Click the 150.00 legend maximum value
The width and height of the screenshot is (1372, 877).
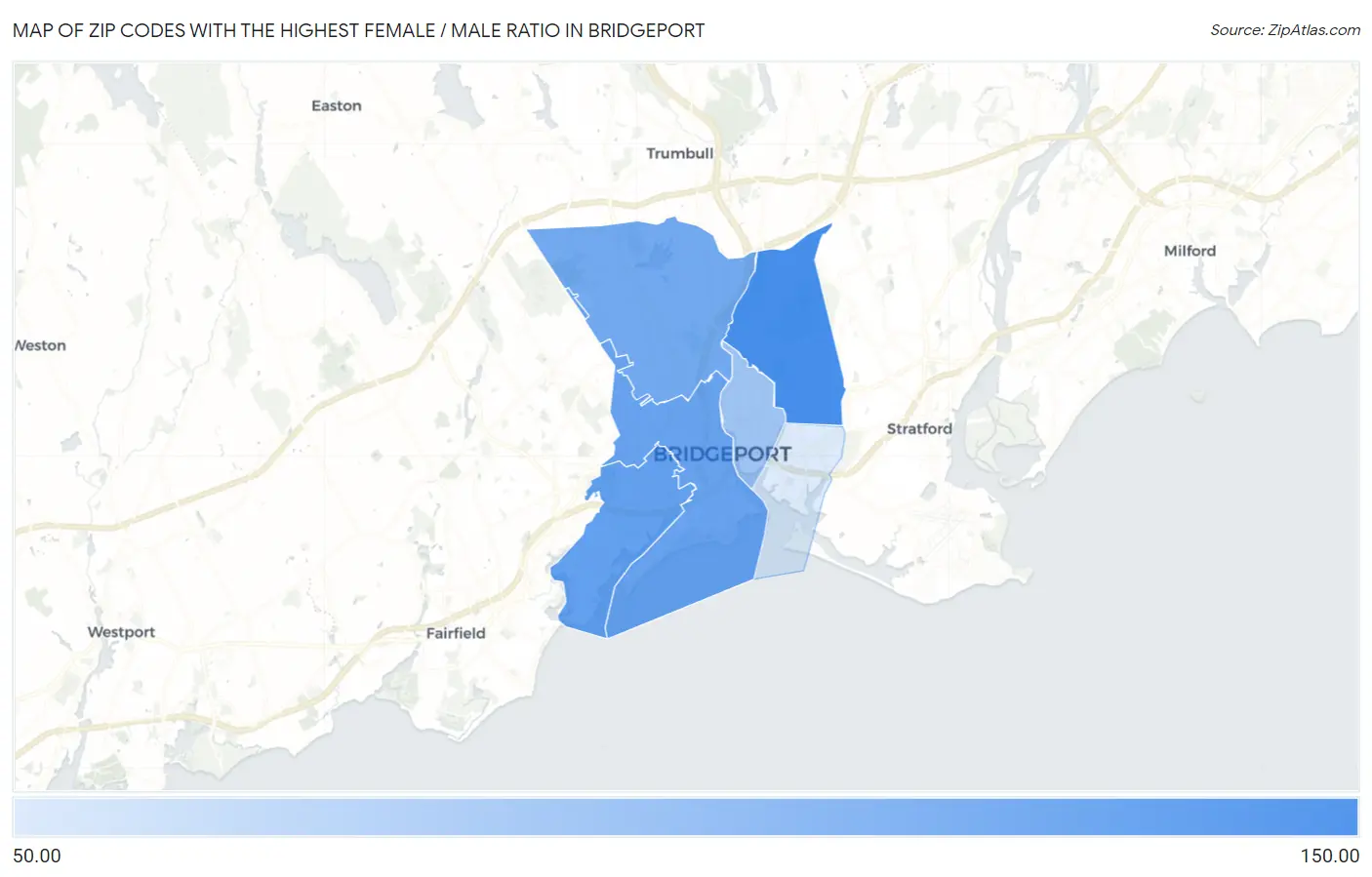coord(1329,856)
